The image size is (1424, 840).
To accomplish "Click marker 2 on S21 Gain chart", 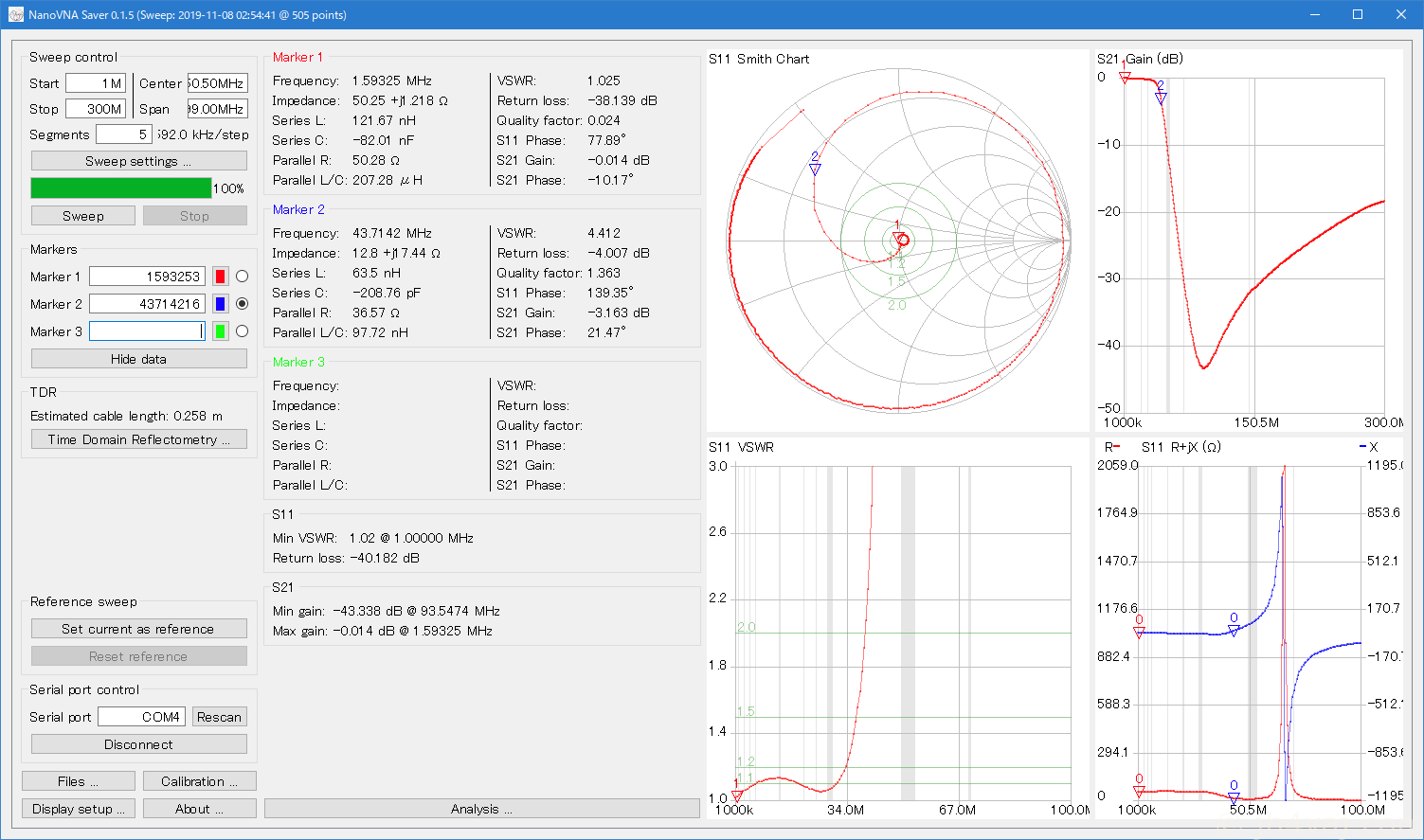I will click(x=1161, y=98).
